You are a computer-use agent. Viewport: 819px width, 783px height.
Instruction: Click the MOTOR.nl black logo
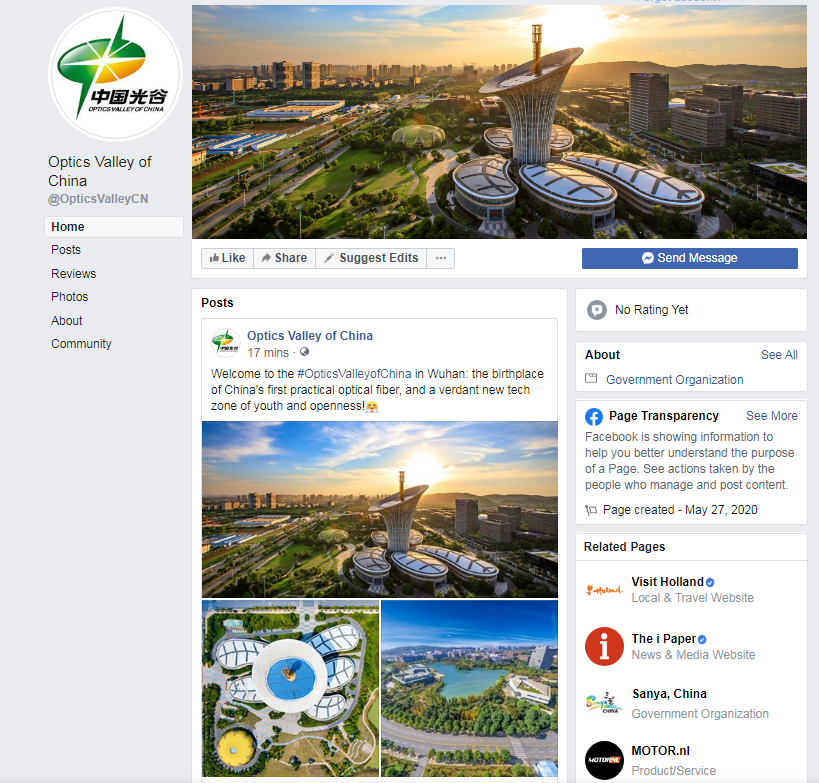tap(604, 760)
